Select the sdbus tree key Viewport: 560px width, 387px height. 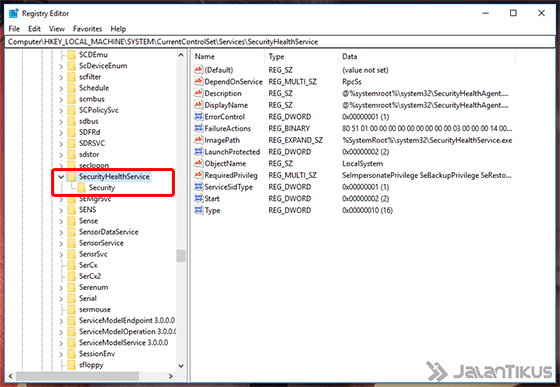tap(89, 121)
